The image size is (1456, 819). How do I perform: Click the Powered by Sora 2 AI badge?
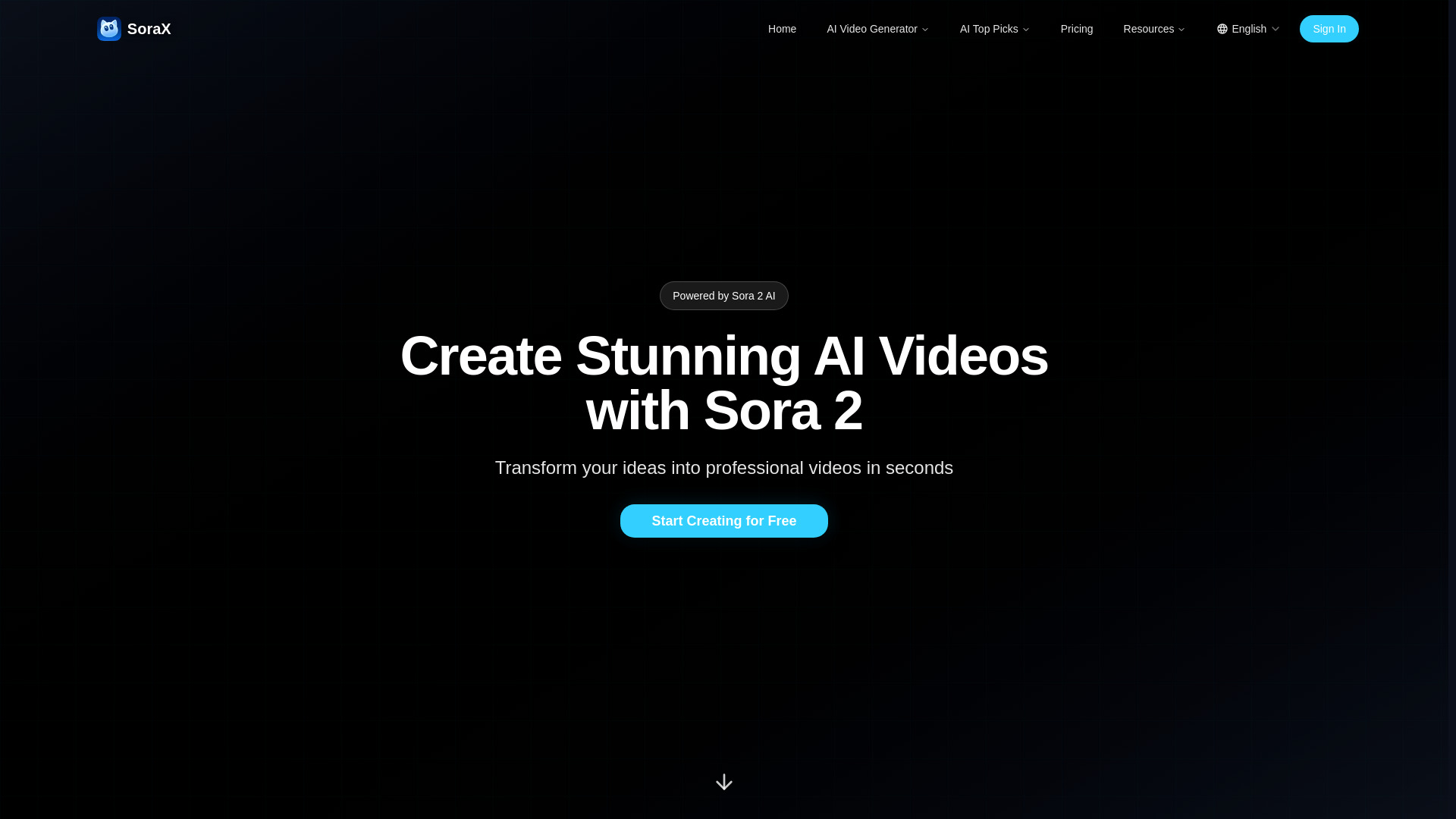(723, 296)
